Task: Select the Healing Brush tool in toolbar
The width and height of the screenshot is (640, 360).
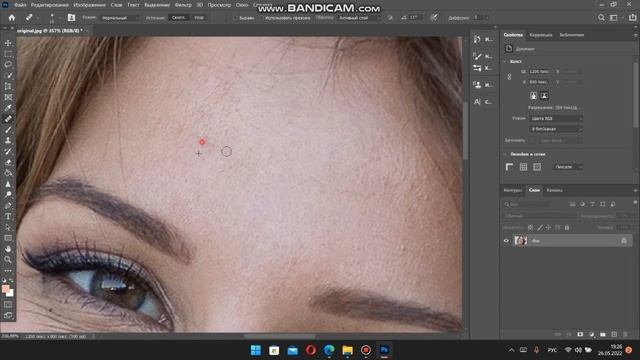Action: [x=8, y=119]
